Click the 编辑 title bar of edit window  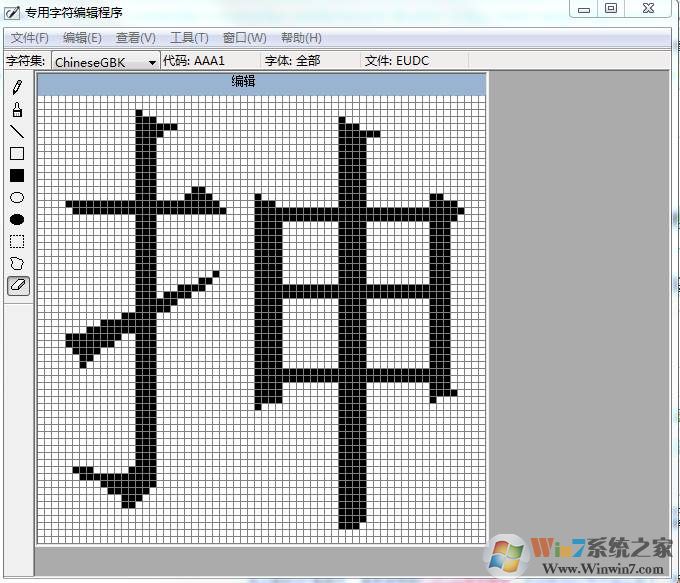click(x=261, y=81)
